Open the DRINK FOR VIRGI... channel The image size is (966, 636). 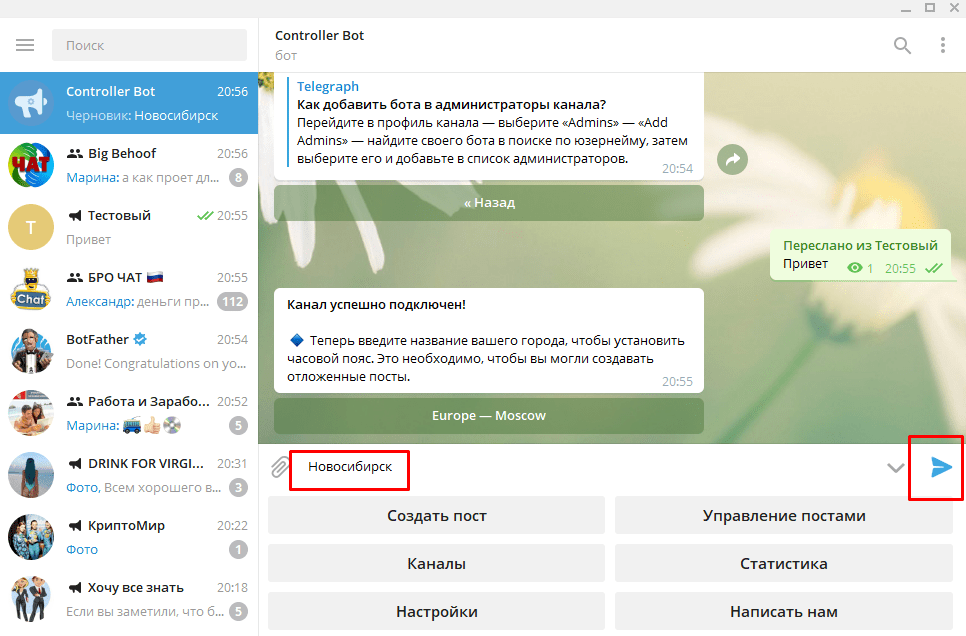pos(129,475)
